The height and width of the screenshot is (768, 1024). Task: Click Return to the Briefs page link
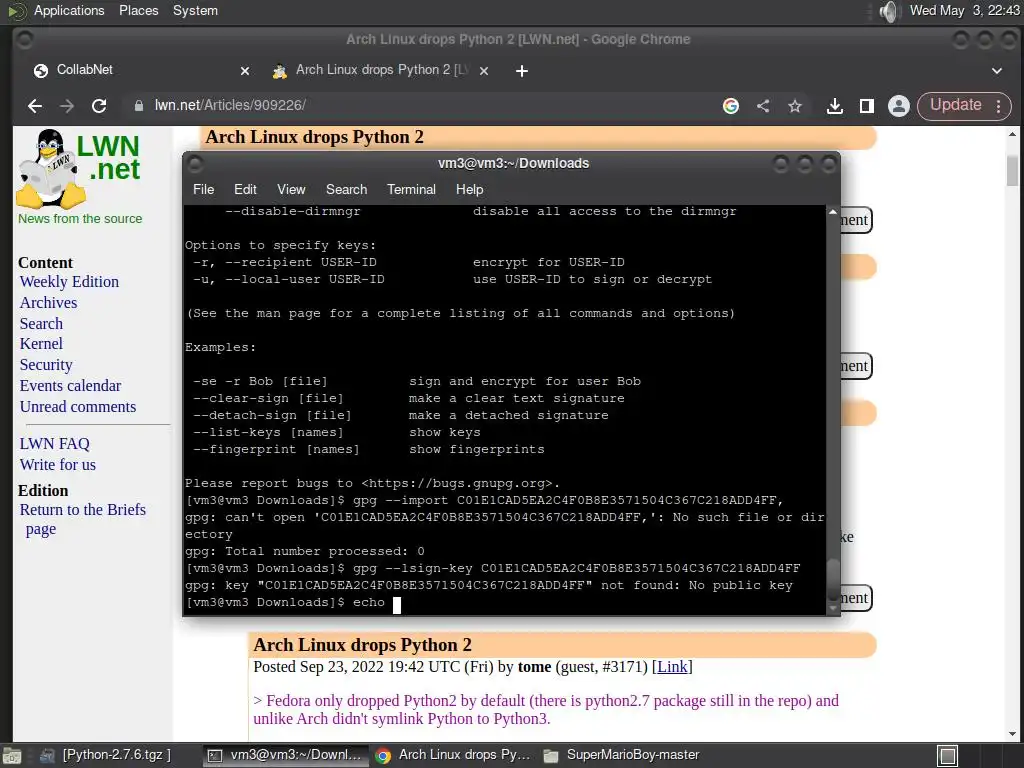tap(82, 519)
